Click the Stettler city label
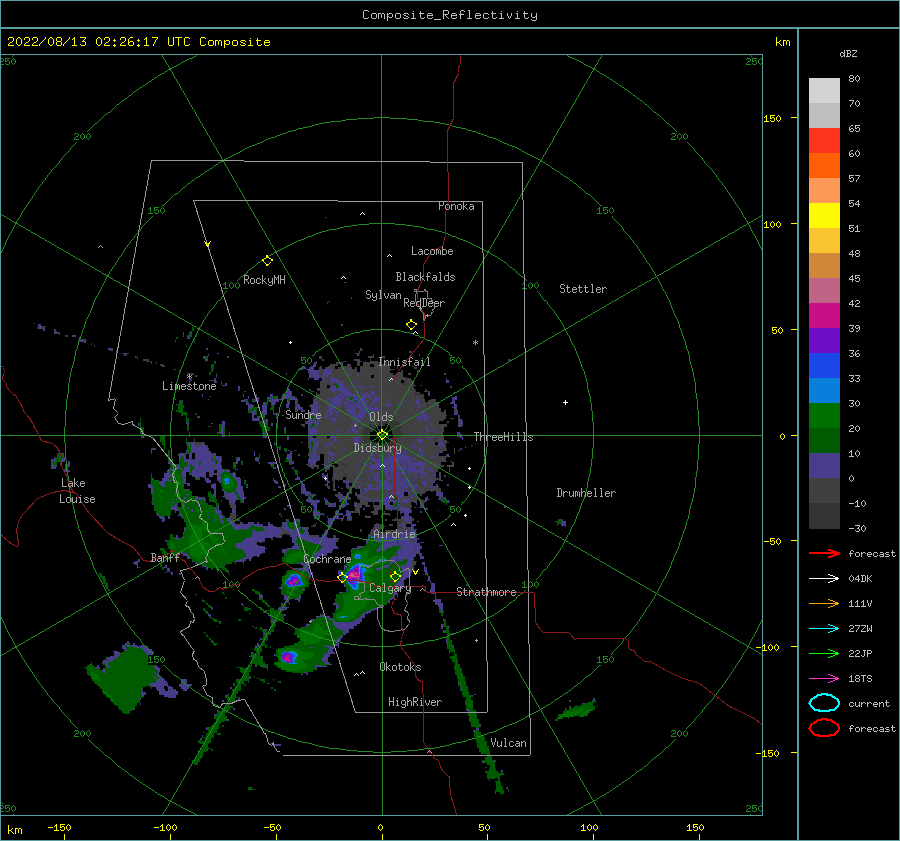 pos(583,289)
